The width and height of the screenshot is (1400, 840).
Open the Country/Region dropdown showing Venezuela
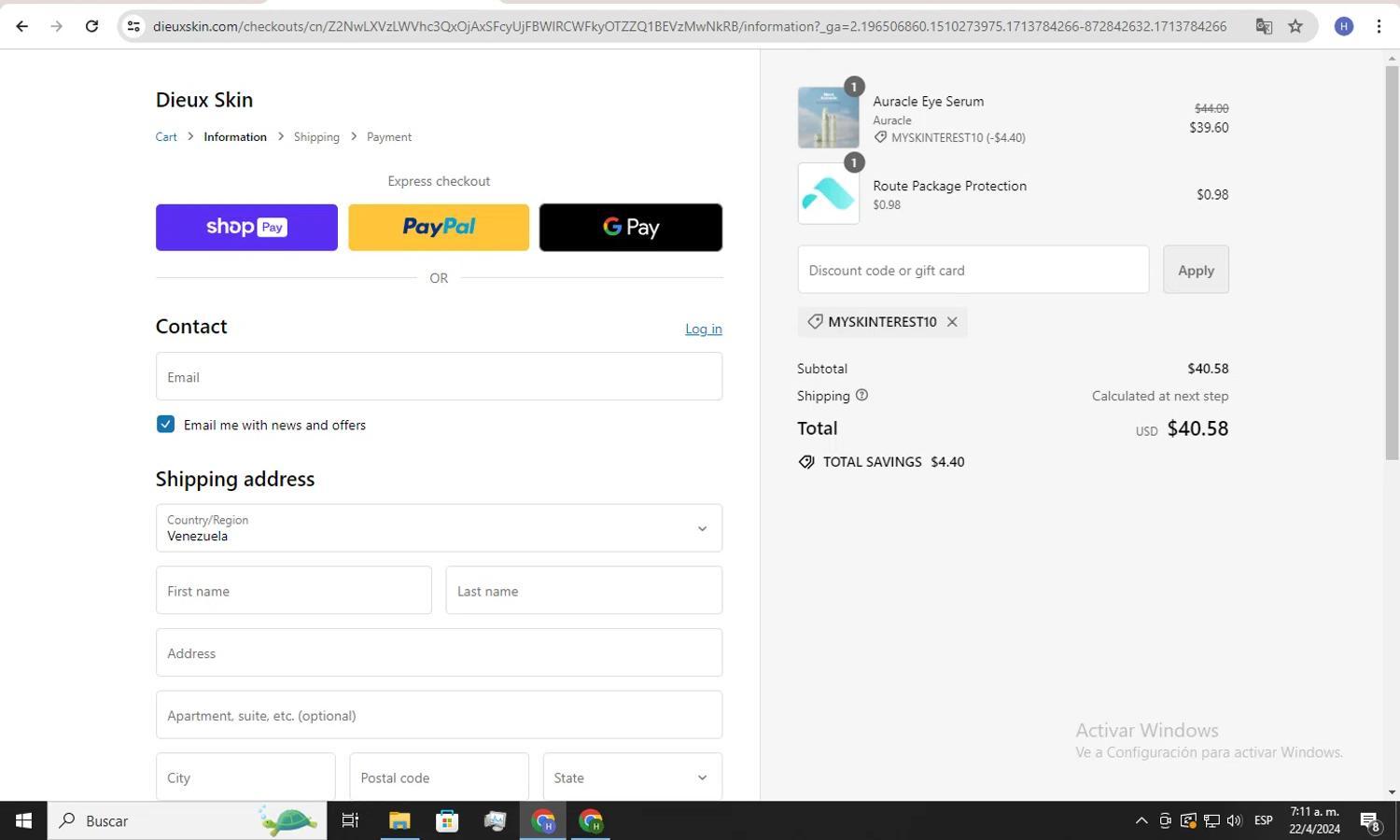(x=439, y=527)
